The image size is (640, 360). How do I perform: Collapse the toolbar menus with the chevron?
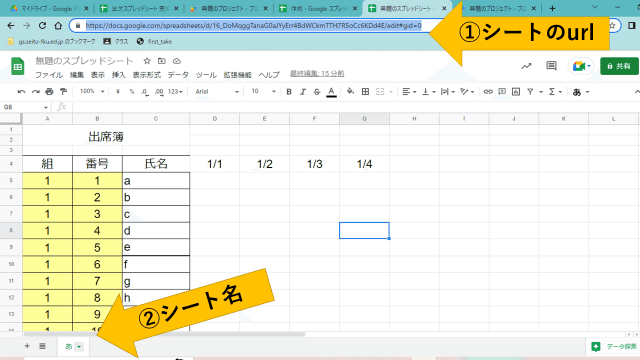click(x=636, y=92)
